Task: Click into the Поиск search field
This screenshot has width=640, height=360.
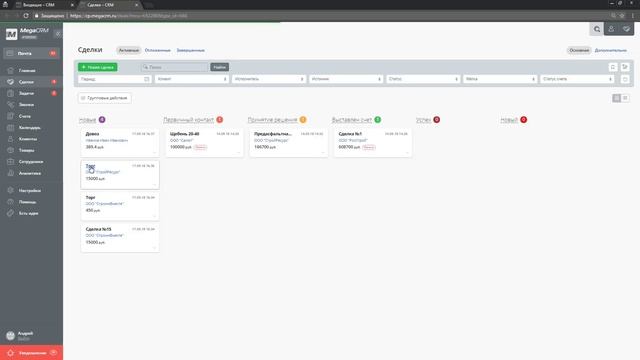Action: coord(175,67)
